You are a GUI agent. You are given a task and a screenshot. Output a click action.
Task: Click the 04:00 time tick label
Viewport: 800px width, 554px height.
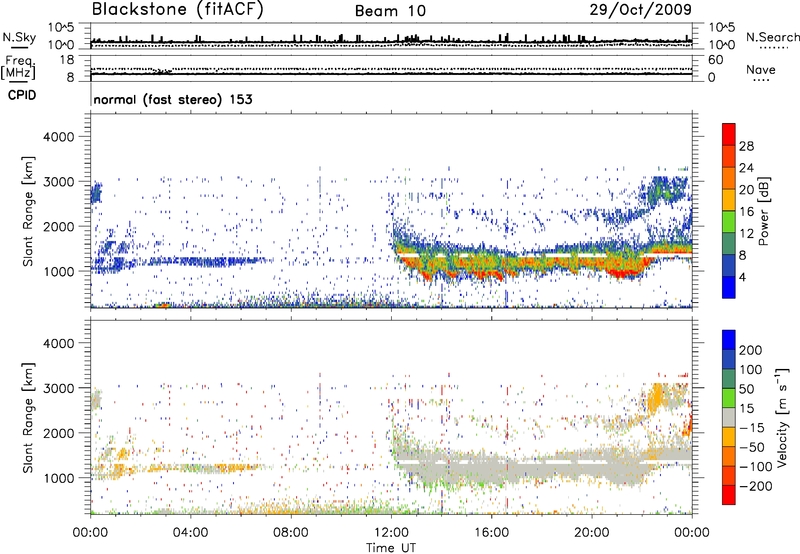pyautogui.click(x=190, y=533)
